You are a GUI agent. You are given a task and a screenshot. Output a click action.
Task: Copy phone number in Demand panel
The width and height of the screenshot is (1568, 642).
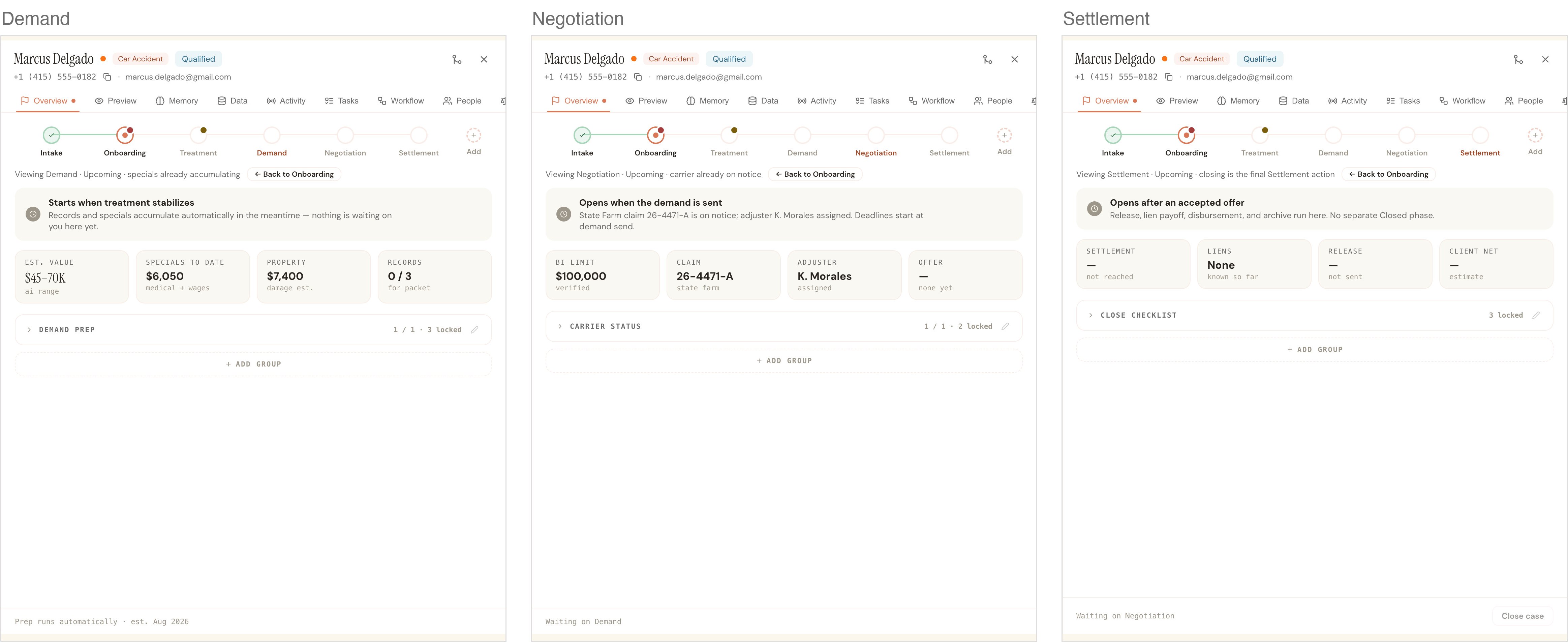coord(107,77)
